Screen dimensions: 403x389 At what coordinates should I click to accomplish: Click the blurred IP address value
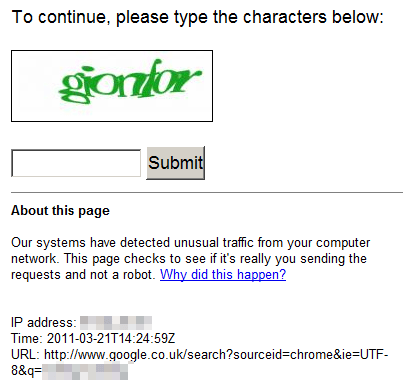click(116, 323)
